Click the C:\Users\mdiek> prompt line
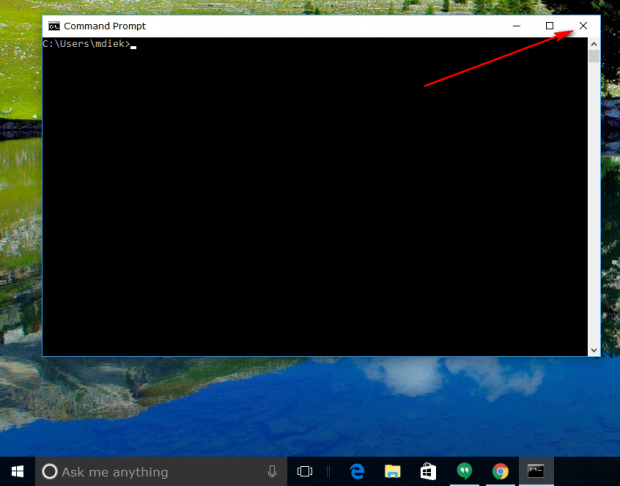 pos(89,44)
